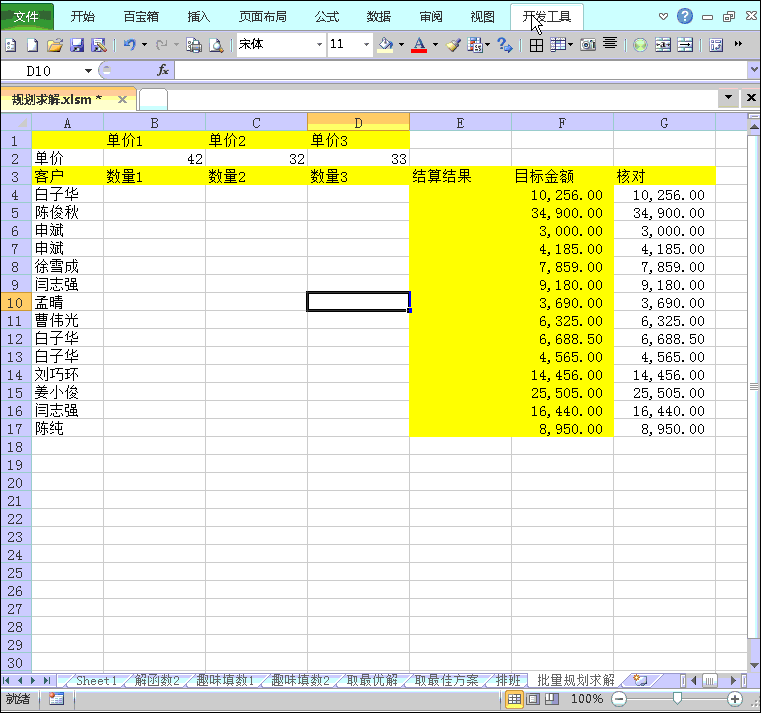
Task: Click the toolbar overflow chevrons
Action: [x=738, y=44]
